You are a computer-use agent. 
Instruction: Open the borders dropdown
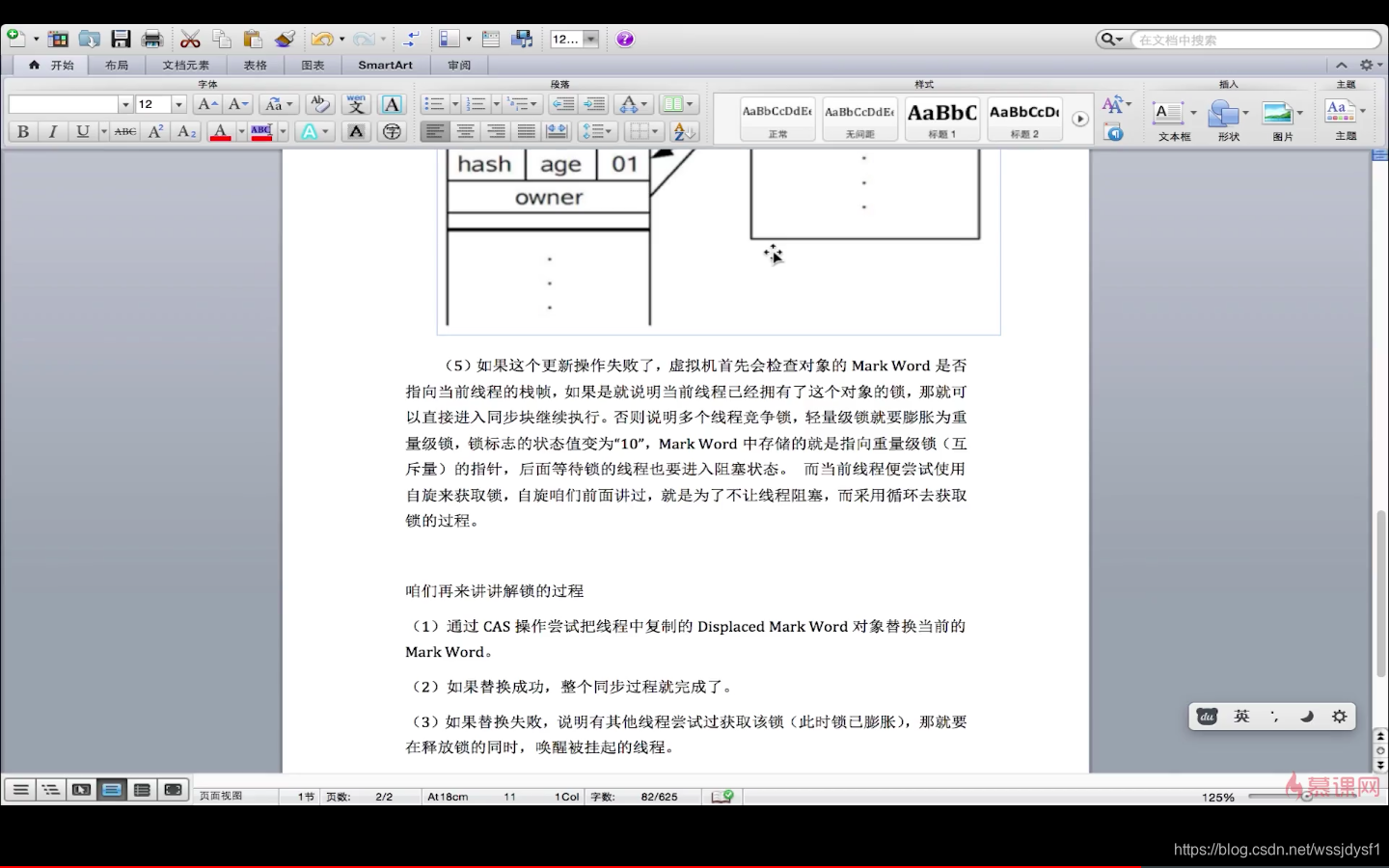tap(643, 131)
